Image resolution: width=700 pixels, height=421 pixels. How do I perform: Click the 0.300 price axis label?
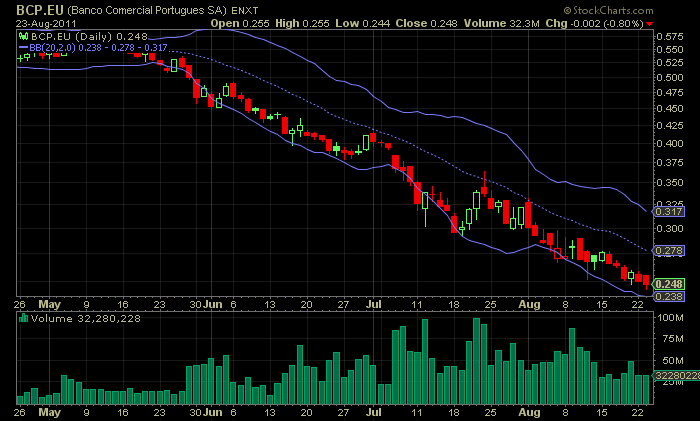point(670,228)
